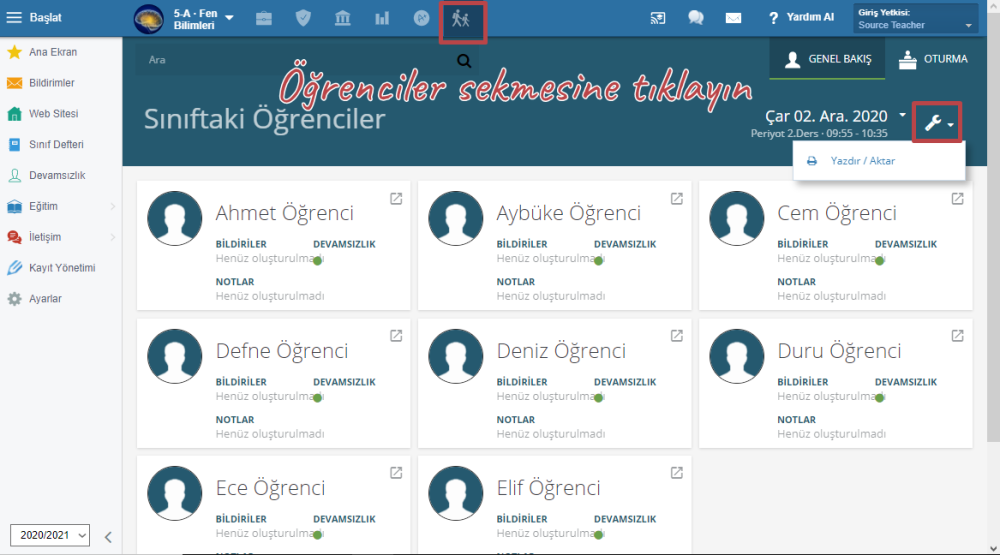Click Defne Öğrenci avatar picture
The image size is (1000, 555).
coord(175,356)
